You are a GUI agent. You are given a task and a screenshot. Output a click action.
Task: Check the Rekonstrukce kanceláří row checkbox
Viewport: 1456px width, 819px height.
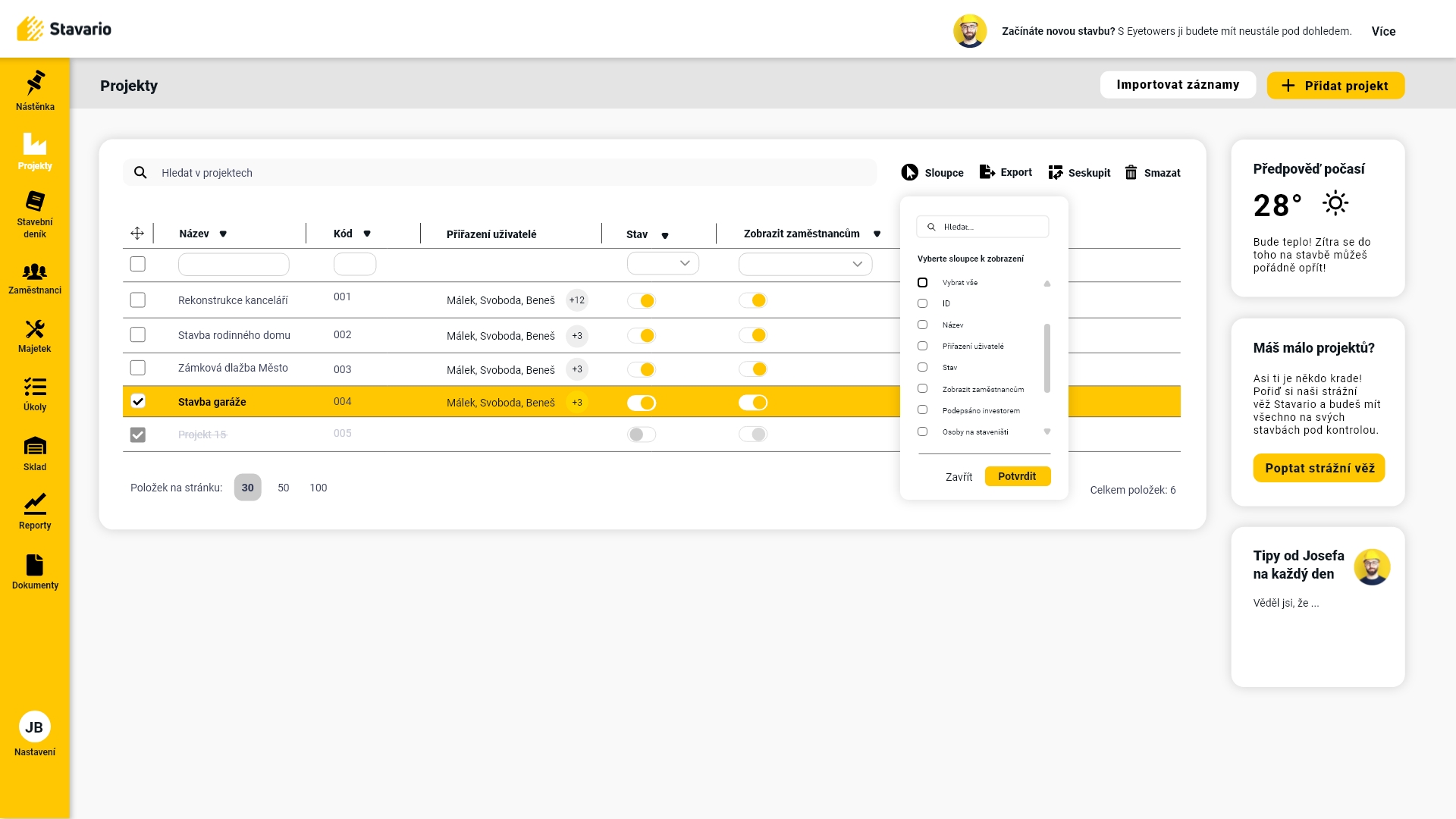(137, 300)
